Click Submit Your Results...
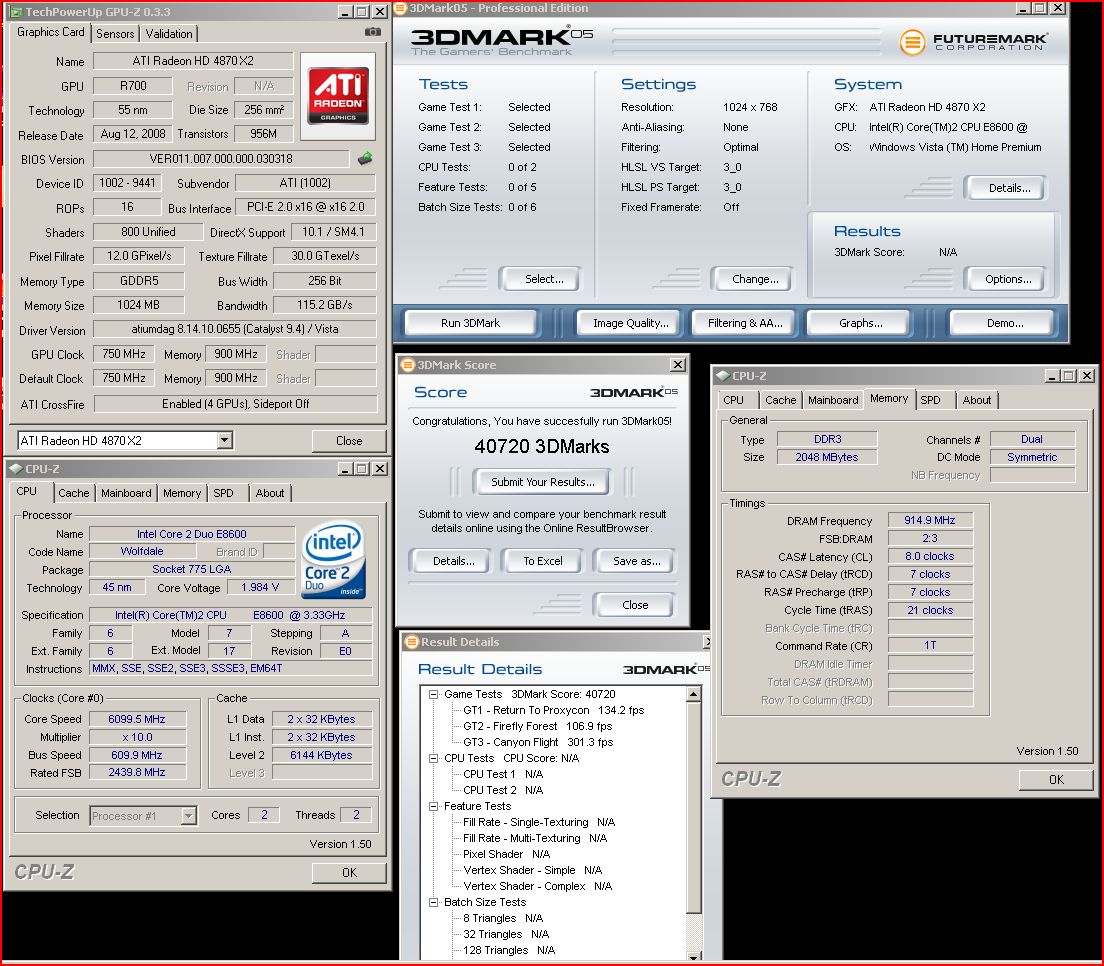Screen dimensions: 1104x966 click(543, 482)
